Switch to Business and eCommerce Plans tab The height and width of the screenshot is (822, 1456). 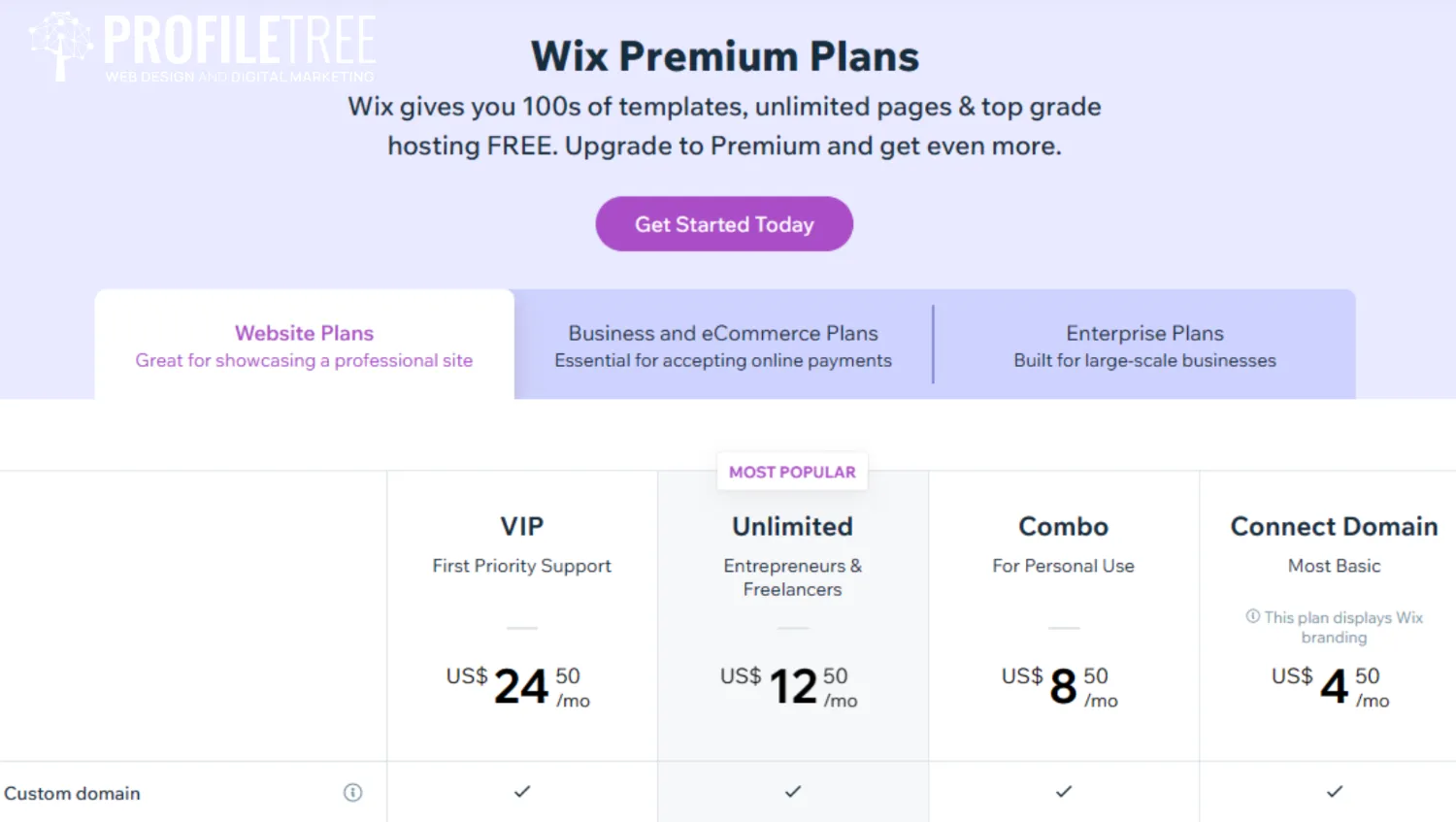pos(723,345)
